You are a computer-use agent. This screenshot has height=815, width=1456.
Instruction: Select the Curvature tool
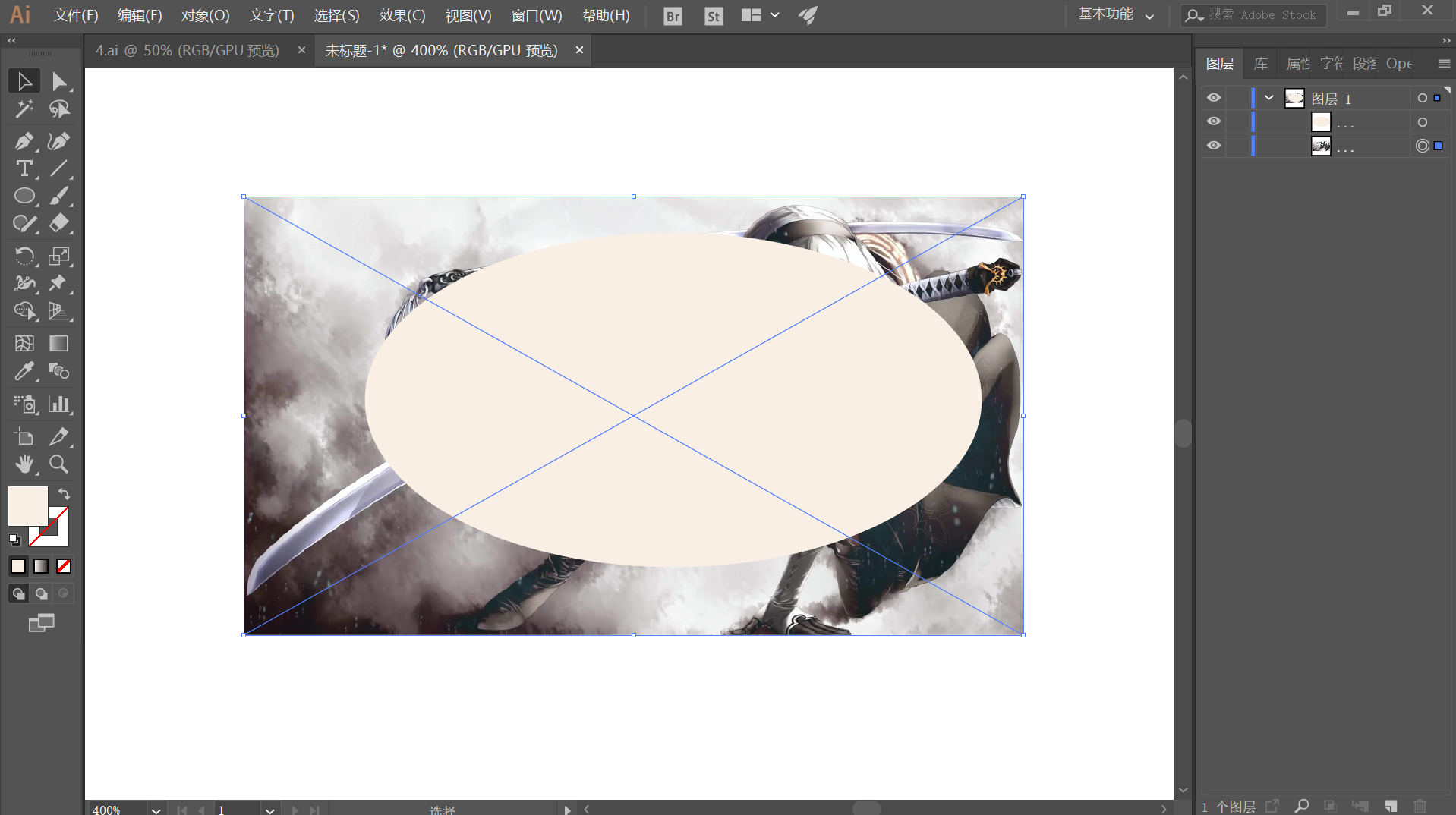pos(58,141)
